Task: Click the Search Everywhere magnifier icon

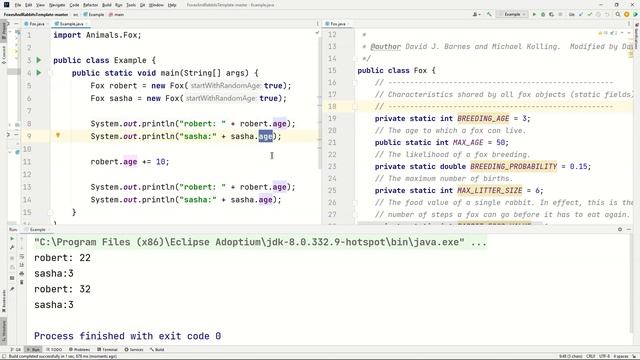Action: point(618,14)
